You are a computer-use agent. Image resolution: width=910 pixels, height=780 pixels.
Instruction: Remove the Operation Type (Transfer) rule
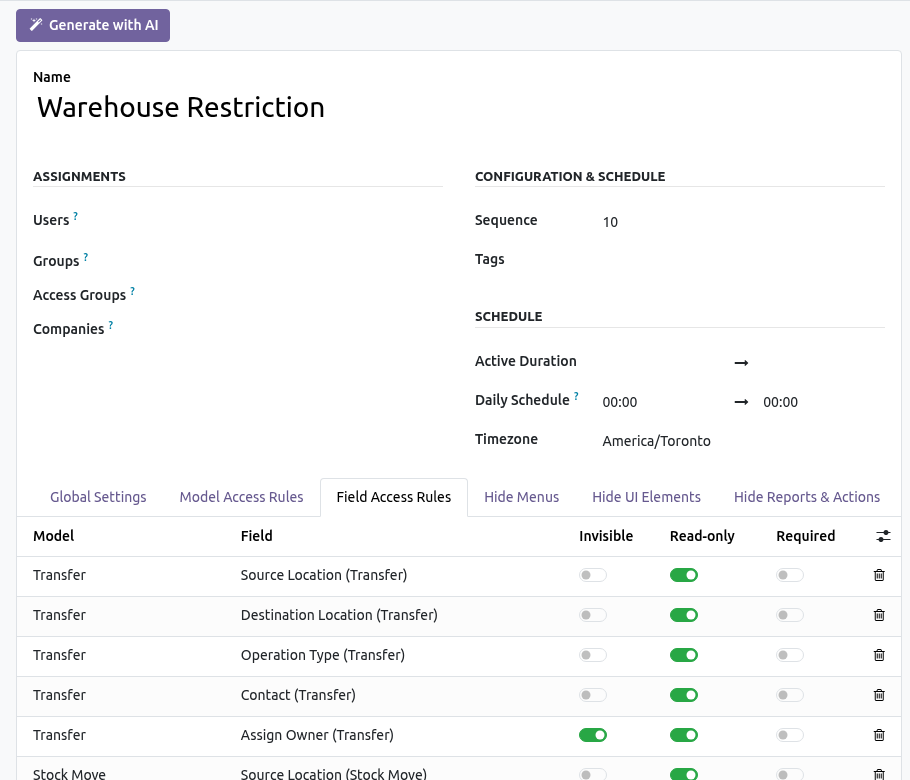[x=879, y=655]
